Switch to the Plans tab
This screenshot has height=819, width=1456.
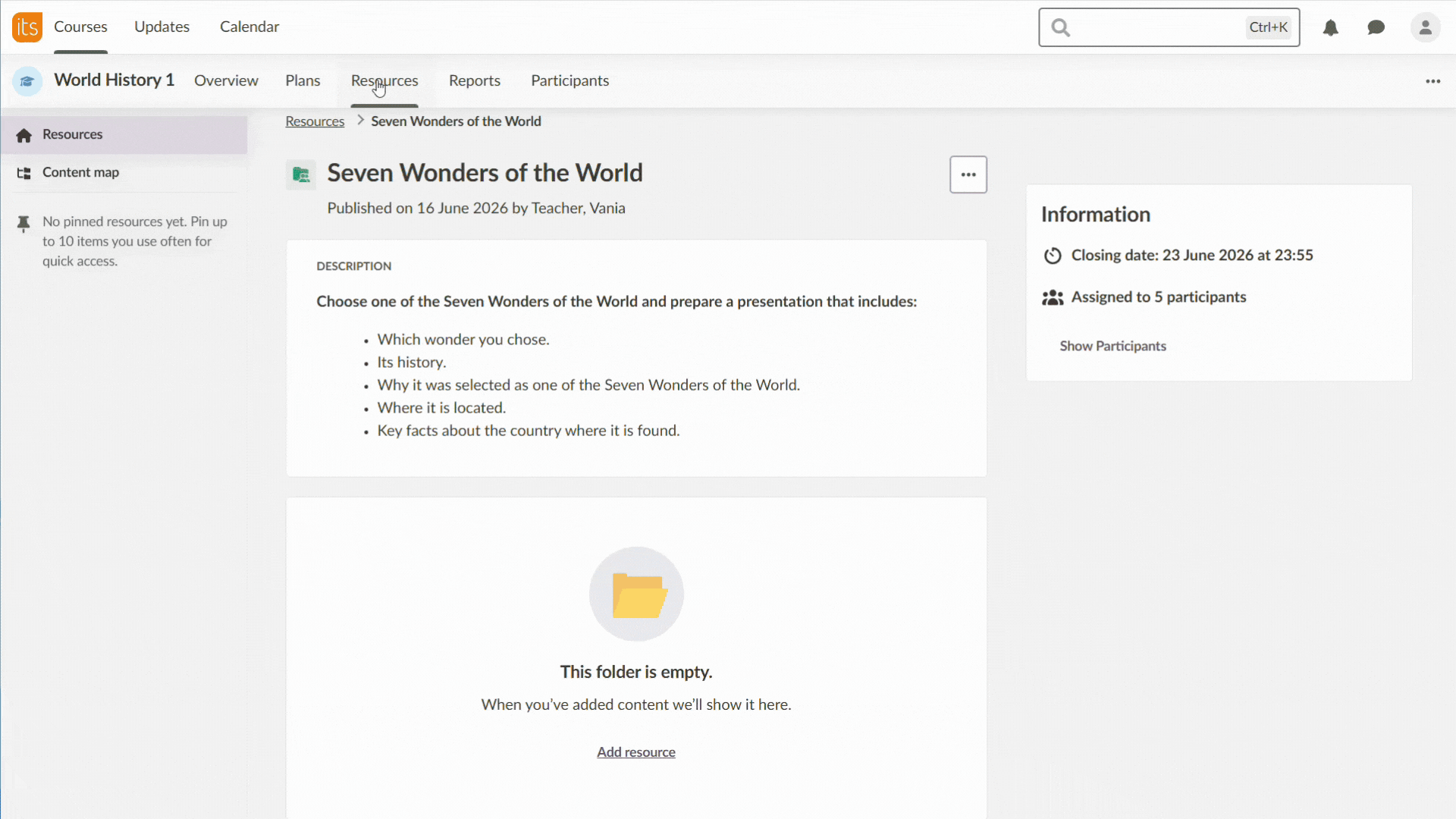[x=303, y=80]
